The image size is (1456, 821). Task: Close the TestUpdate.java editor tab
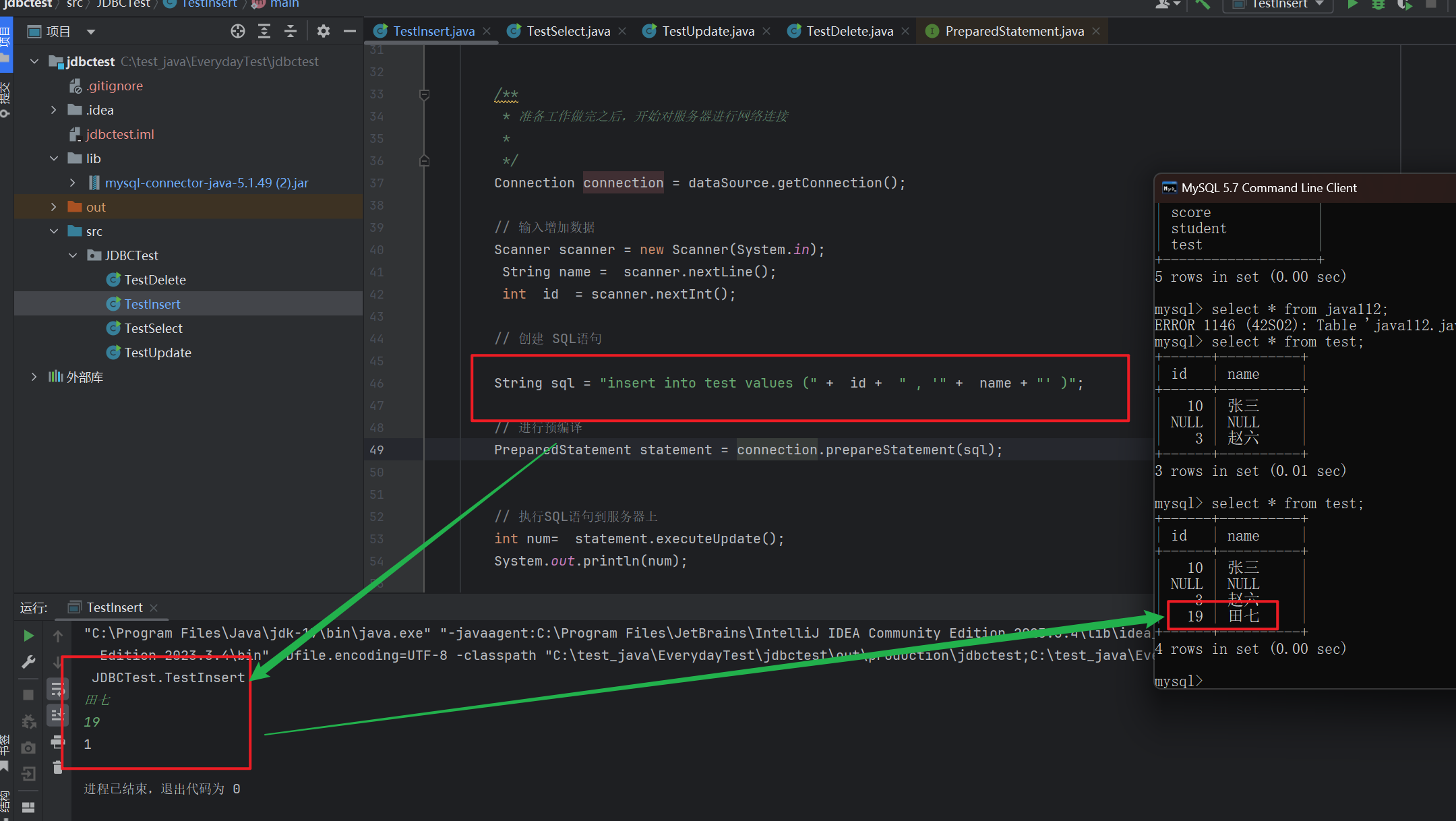pos(766,31)
